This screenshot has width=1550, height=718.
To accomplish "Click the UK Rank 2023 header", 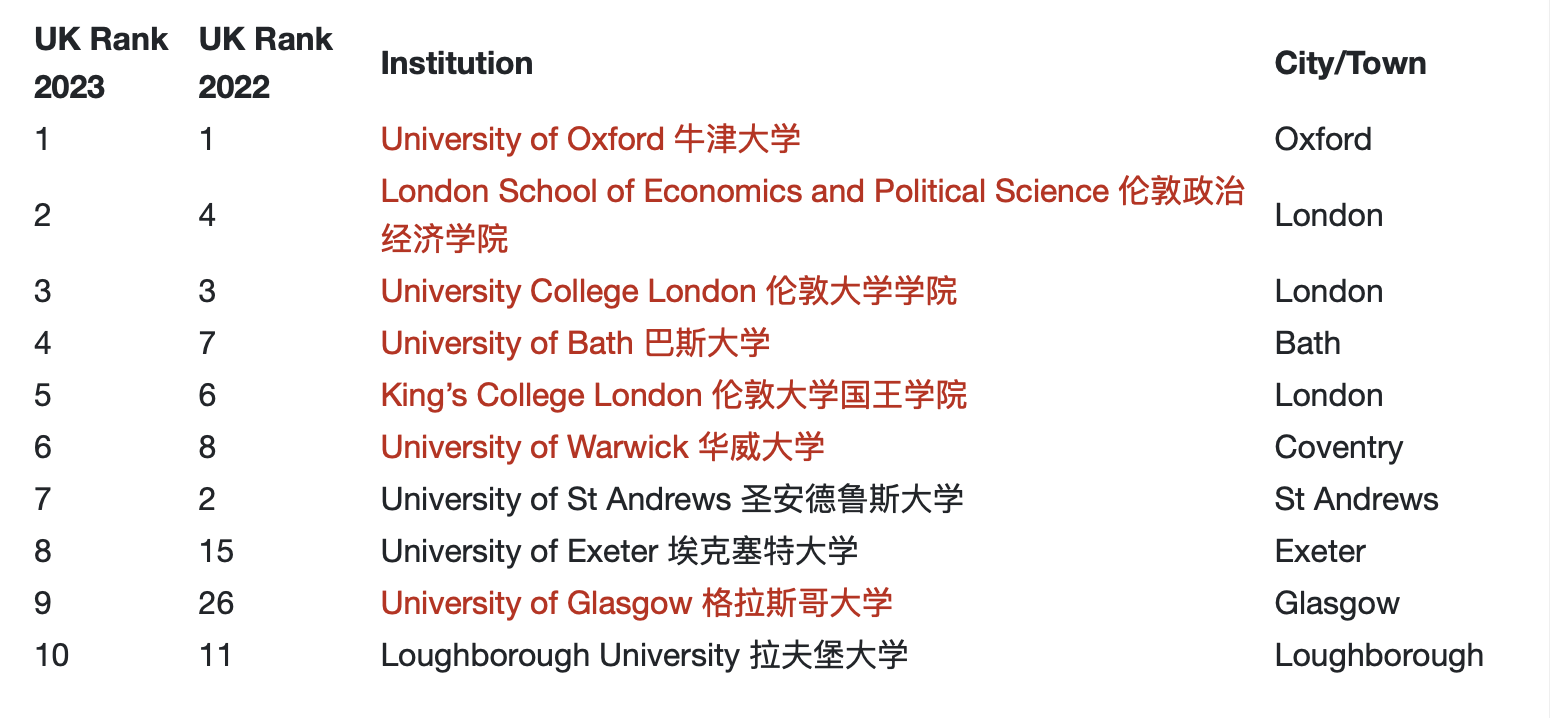I will [x=101, y=63].
